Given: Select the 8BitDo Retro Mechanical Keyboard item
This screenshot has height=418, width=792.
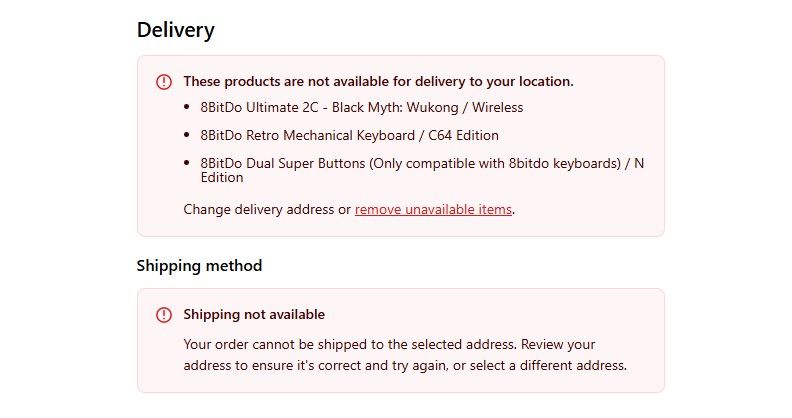Looking at the screenshot, I should [x=349, y=135].
